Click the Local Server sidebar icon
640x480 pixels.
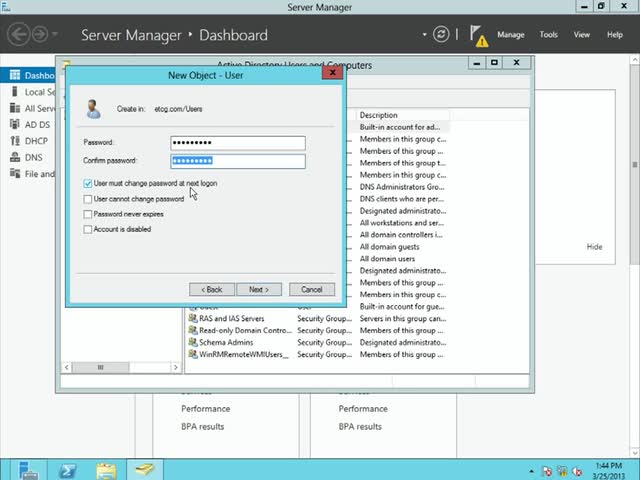point(15,91)
